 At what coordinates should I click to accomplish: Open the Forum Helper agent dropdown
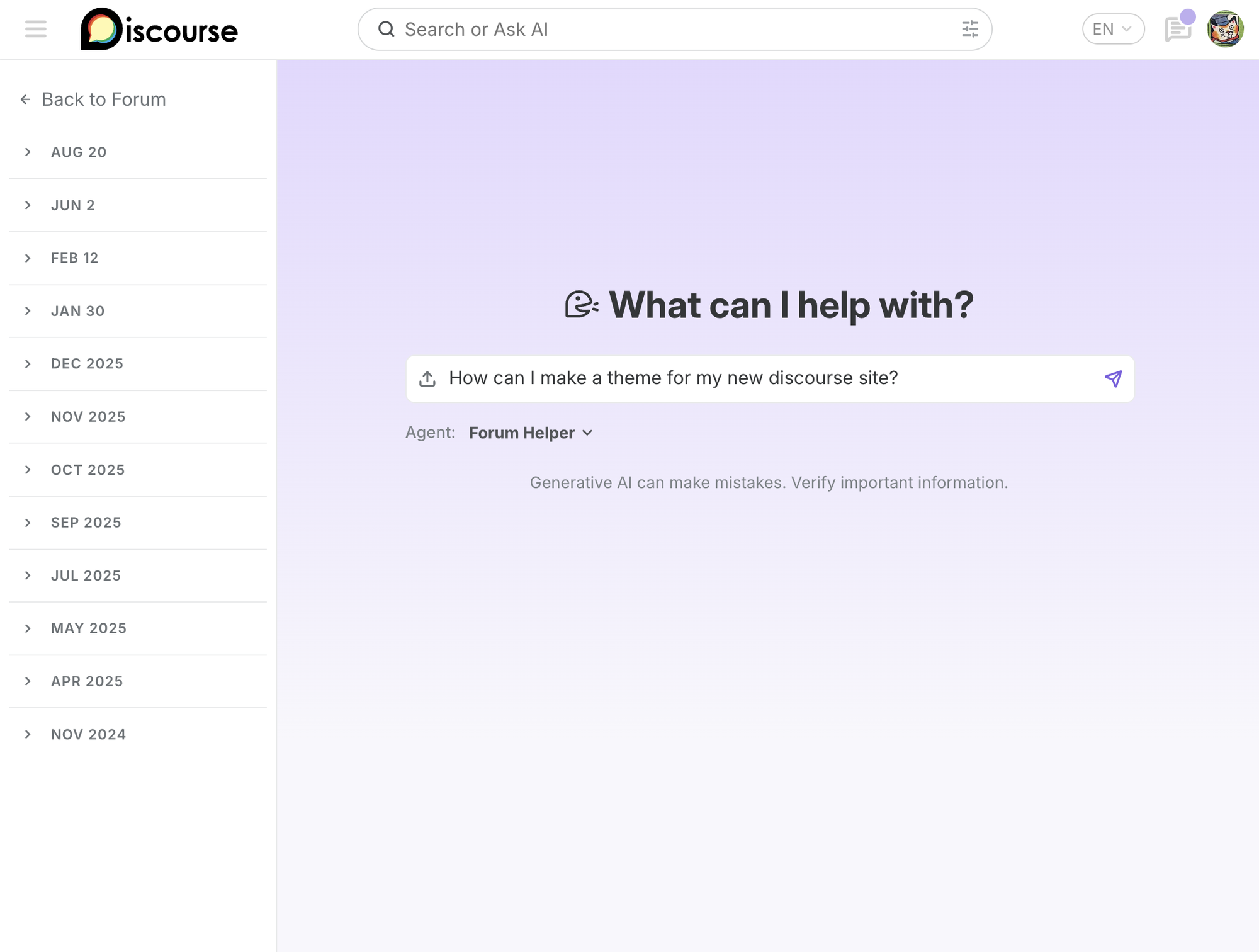(x=531, y=433)
